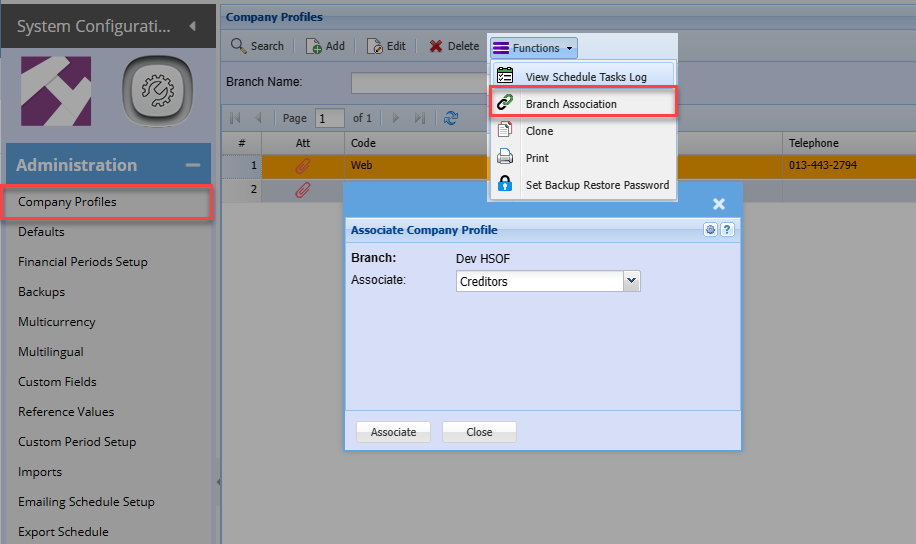Click the Add record icon
The width and height of the screenshot is (916, 544).
(314, 46)
